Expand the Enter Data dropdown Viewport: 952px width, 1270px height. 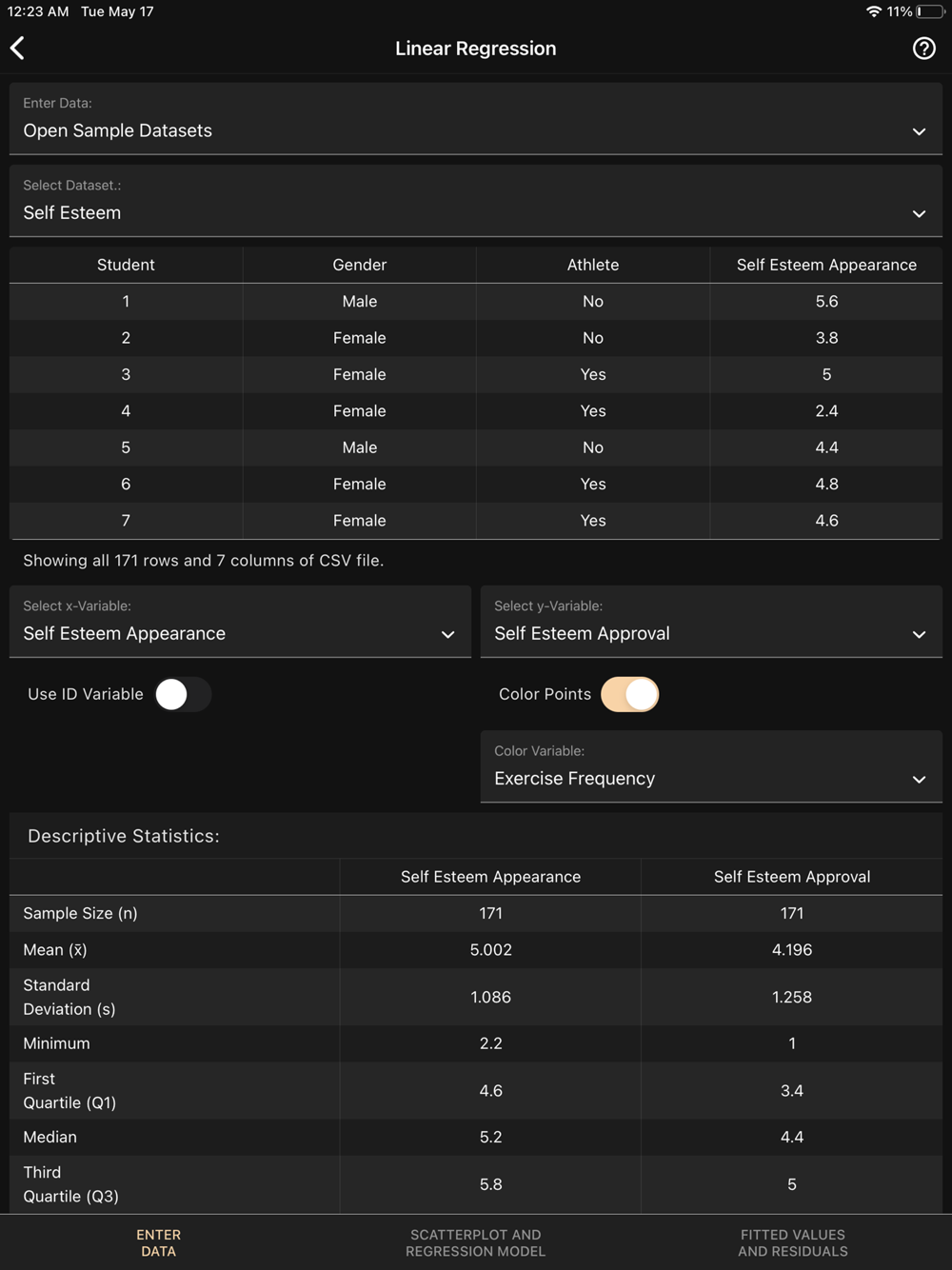[x=475, y=119]
